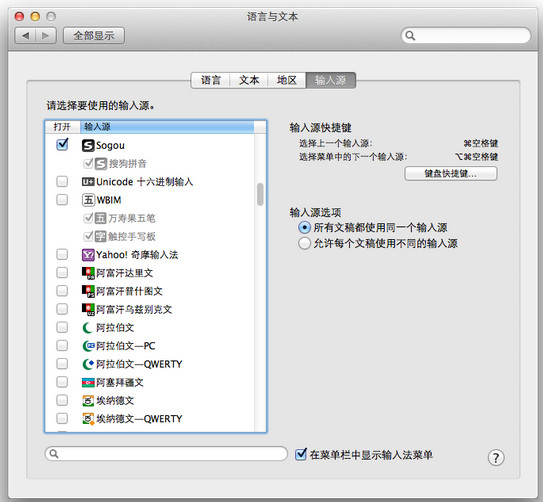
Task: Click the 触控手写板 icon
Action: [x=100, y=236]
